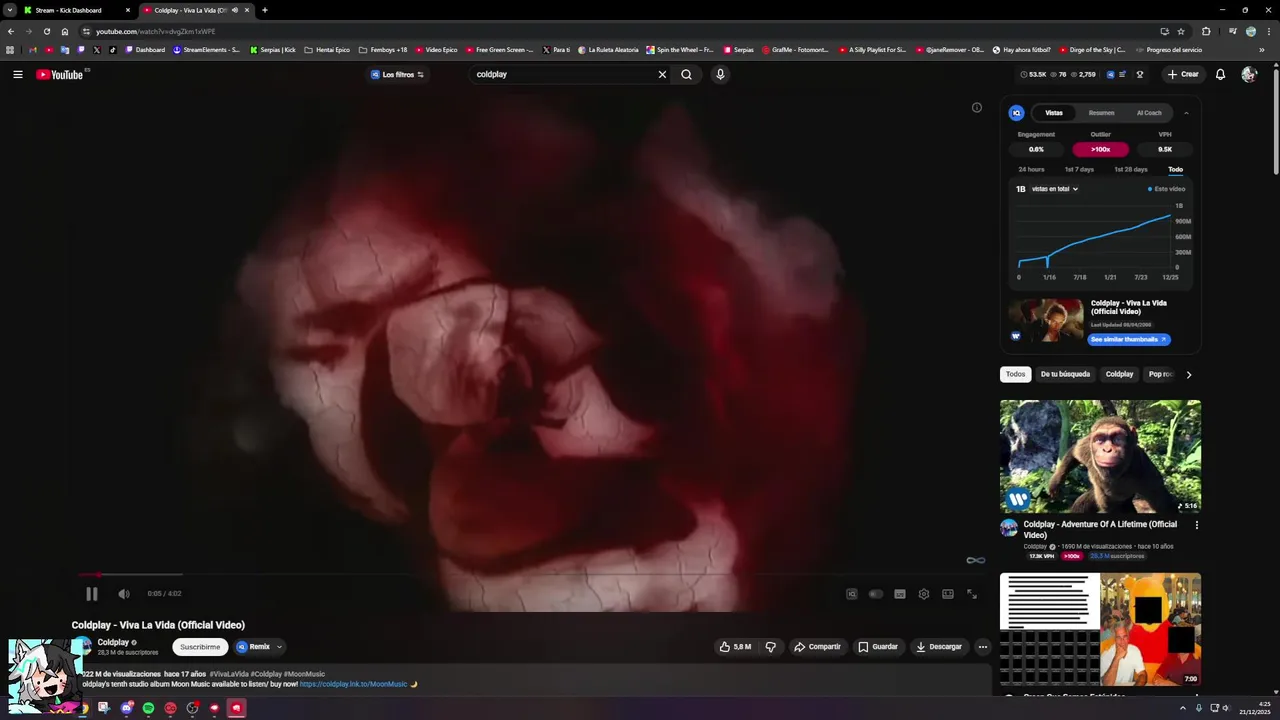Select the Vistas tab in vidIQ
The width and height of the screenshot is (1280, 720).
tap(1054, 113)
